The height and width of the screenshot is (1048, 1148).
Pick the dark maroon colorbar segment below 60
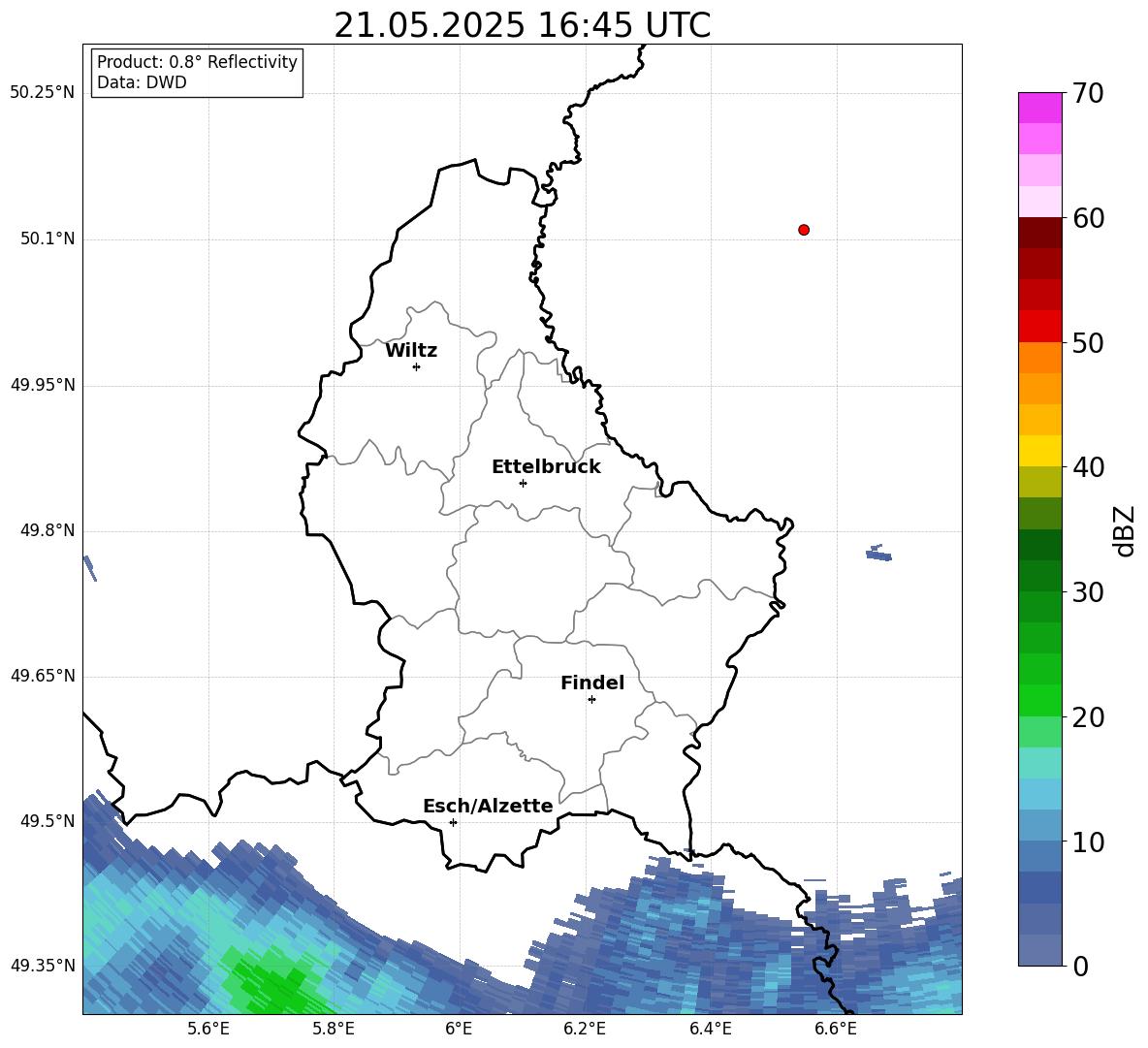point(1039,233)
